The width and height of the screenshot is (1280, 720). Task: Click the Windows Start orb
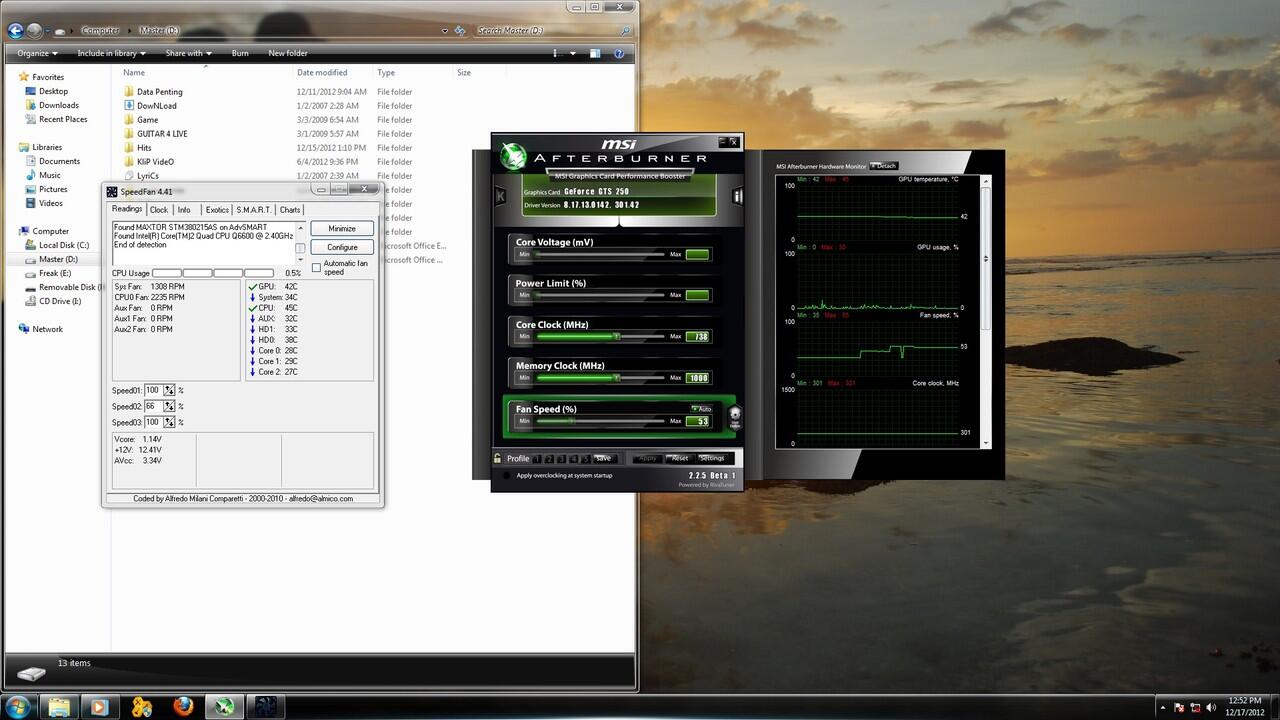coord(19,706)
